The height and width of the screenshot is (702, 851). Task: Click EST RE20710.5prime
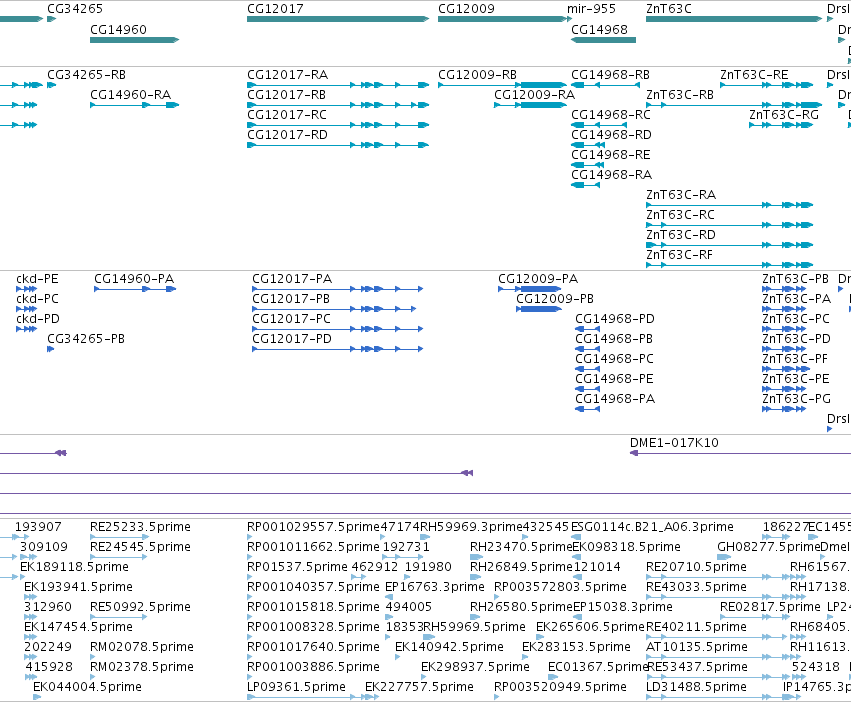coord(696,567)
